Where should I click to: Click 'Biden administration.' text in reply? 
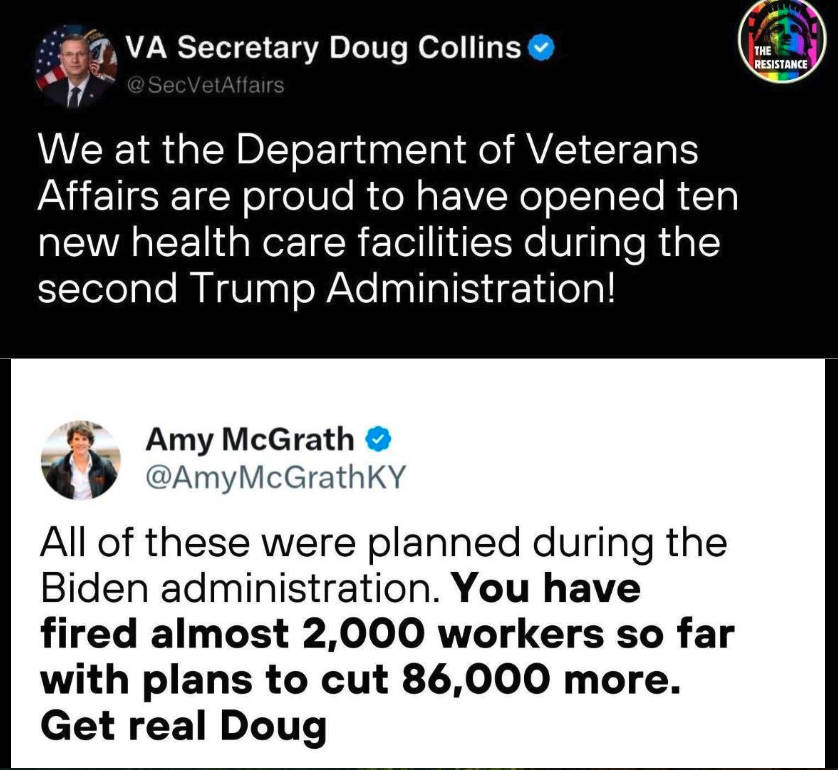(240, 588)
